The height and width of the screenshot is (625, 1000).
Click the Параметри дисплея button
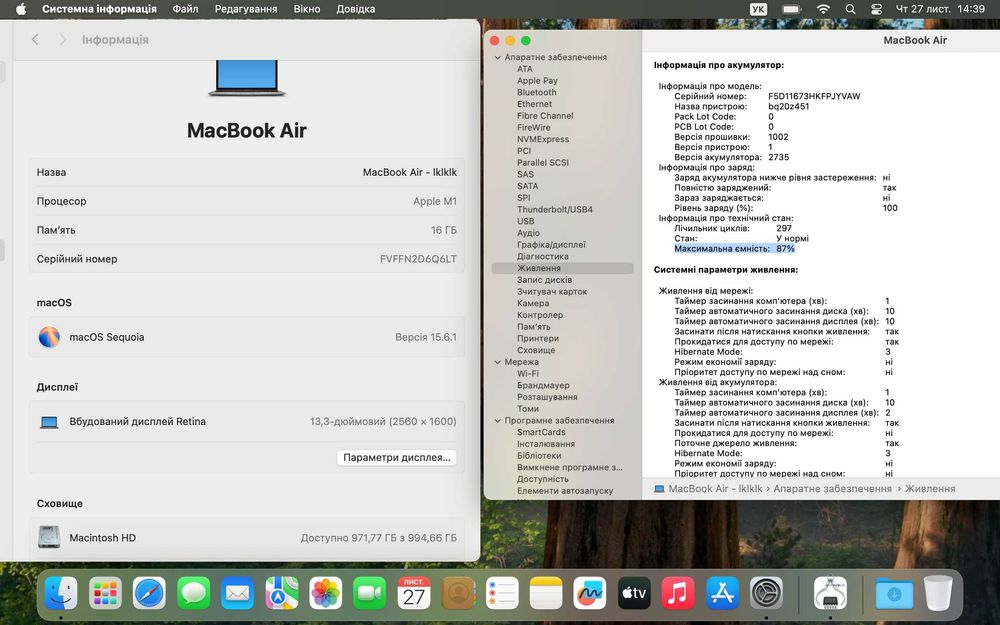pyautogui.click(x=397, y=457)
